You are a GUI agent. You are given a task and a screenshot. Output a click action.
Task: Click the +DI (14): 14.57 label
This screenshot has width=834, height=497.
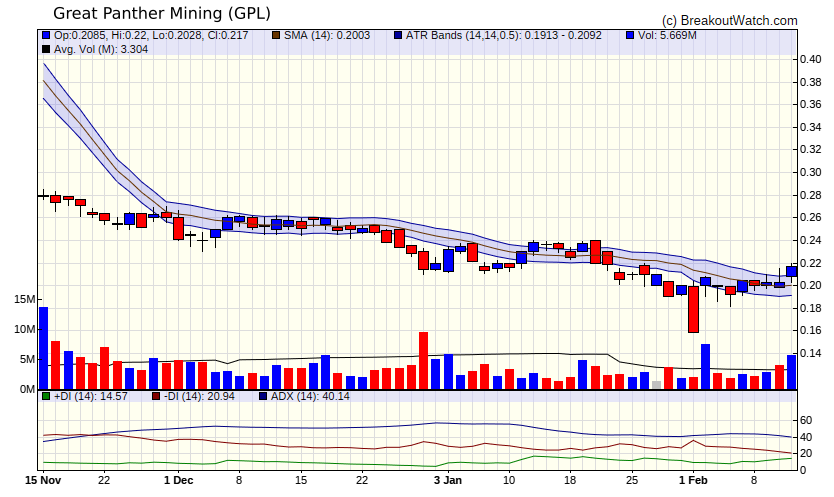91,396
